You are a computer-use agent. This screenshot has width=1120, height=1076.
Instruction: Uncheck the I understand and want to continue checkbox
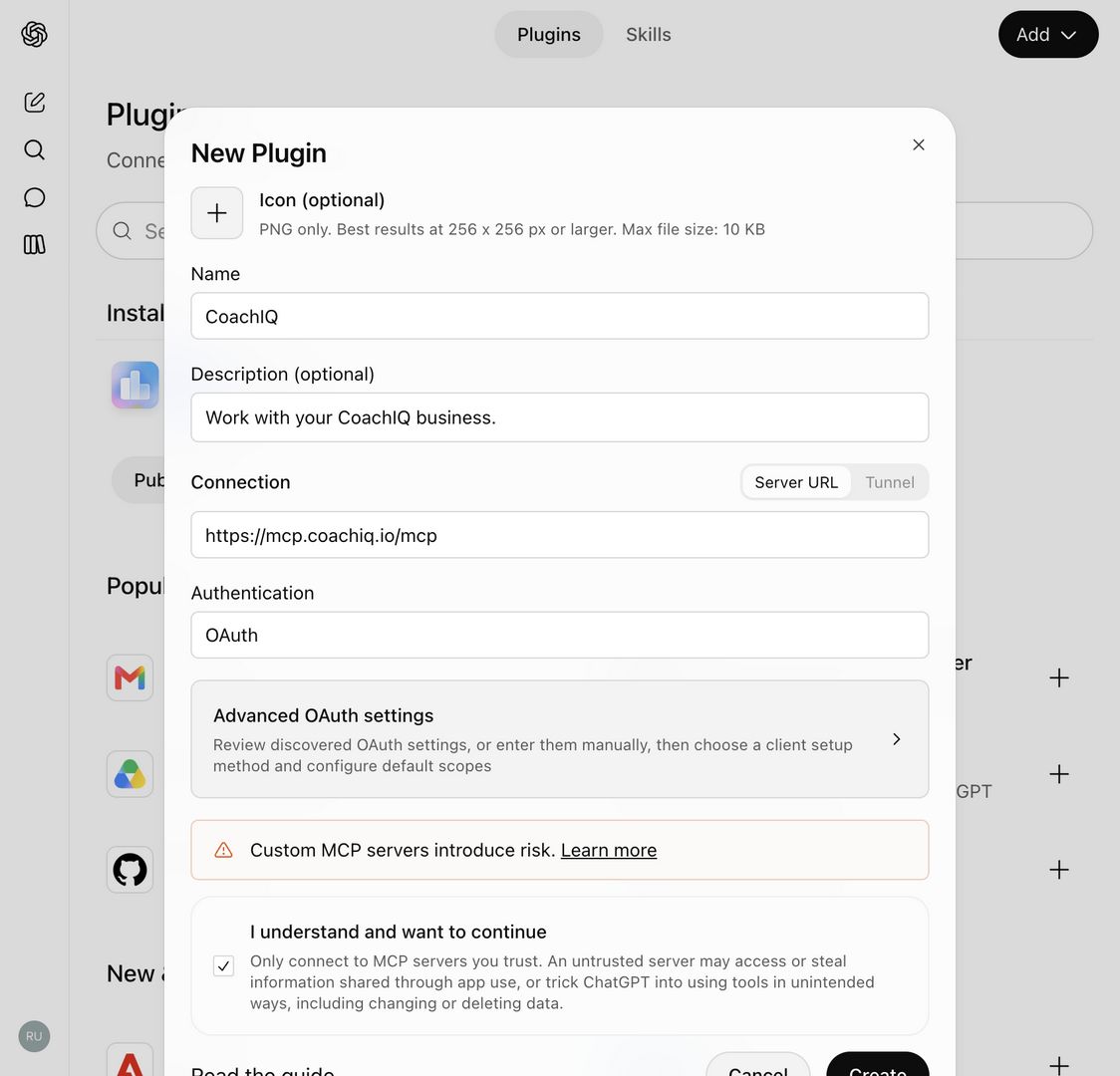point(223,966)
